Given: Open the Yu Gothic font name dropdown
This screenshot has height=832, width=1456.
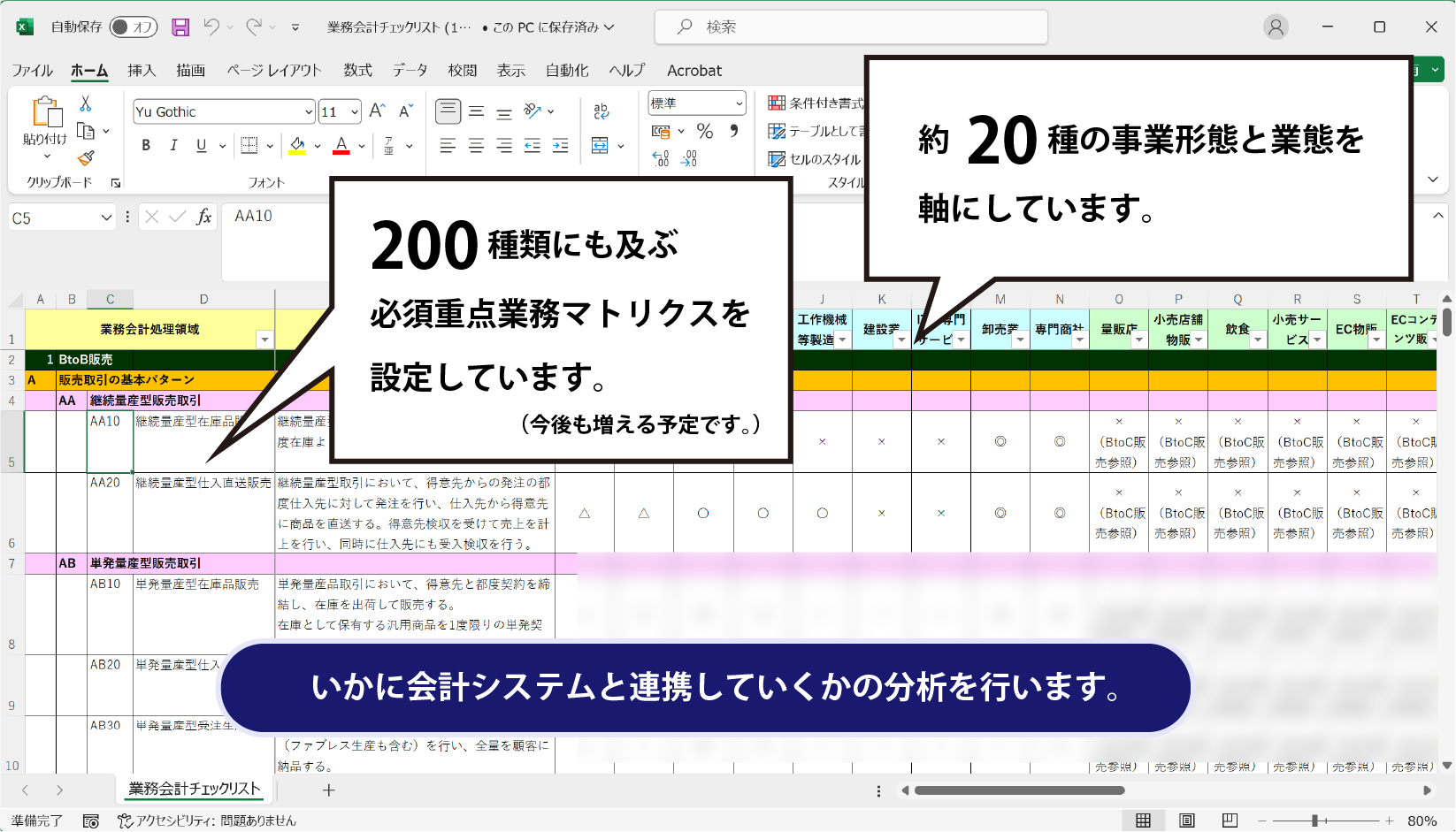Looking at the screenshot, I should point(309,112).
